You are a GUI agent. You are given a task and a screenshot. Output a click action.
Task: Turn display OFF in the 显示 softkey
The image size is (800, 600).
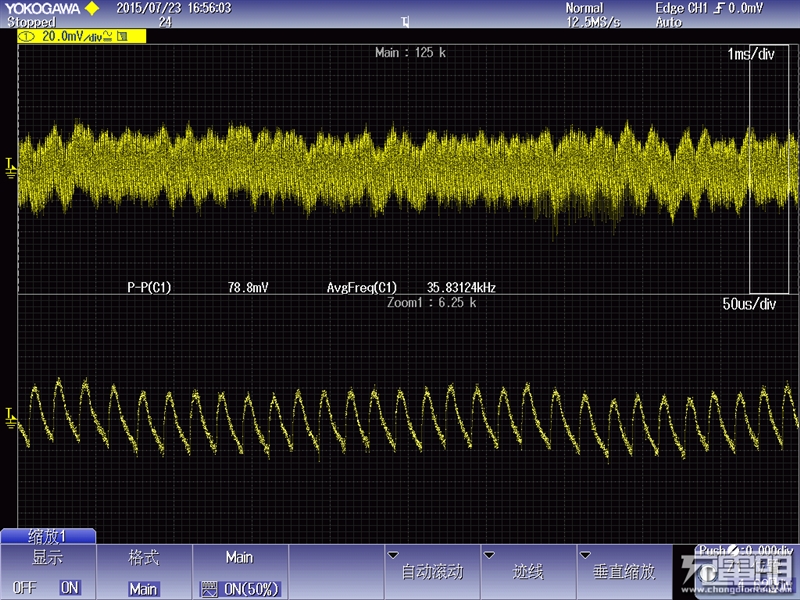pos(24,587)
